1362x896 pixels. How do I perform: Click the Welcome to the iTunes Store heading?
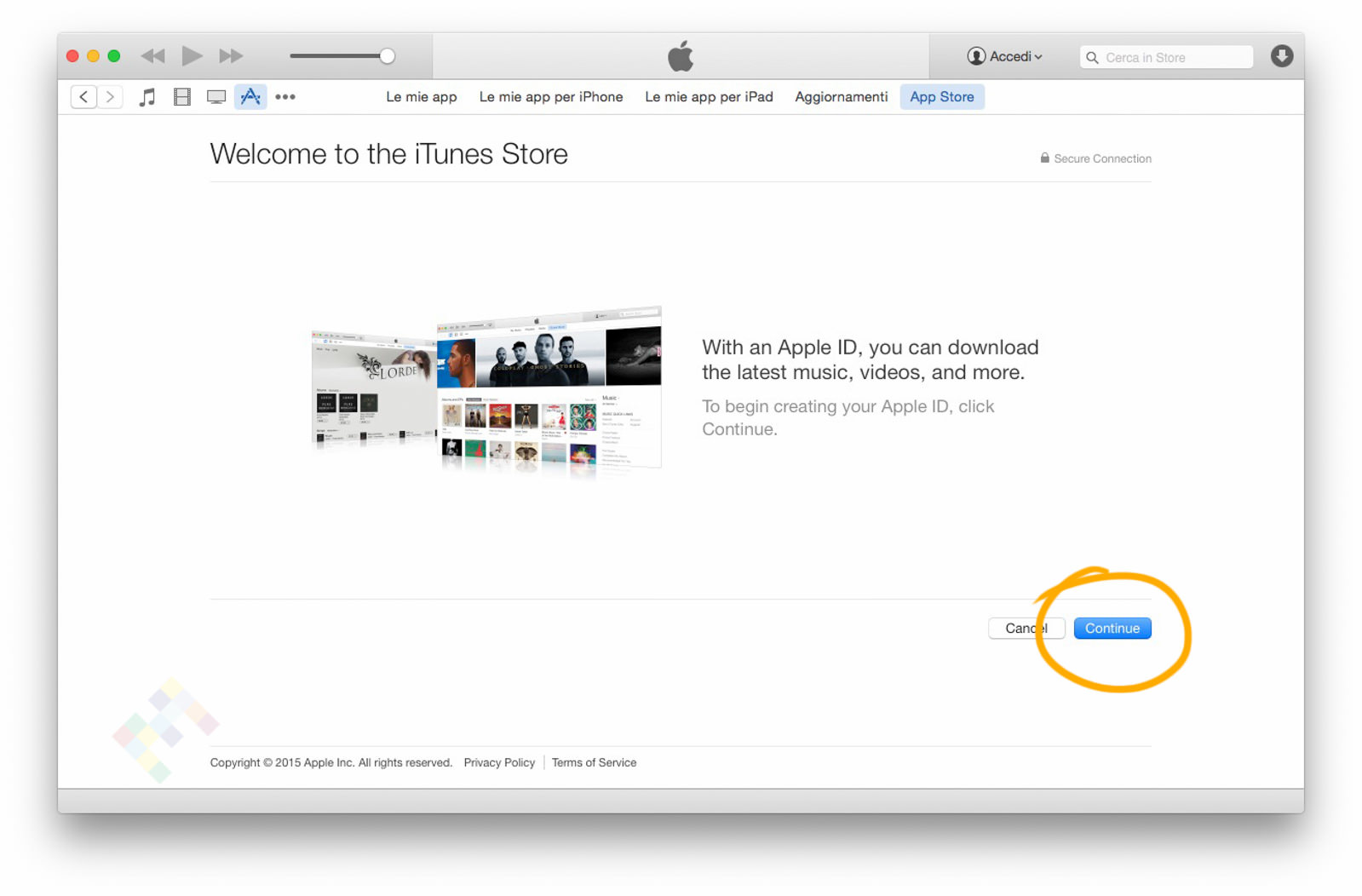point(388,154)
